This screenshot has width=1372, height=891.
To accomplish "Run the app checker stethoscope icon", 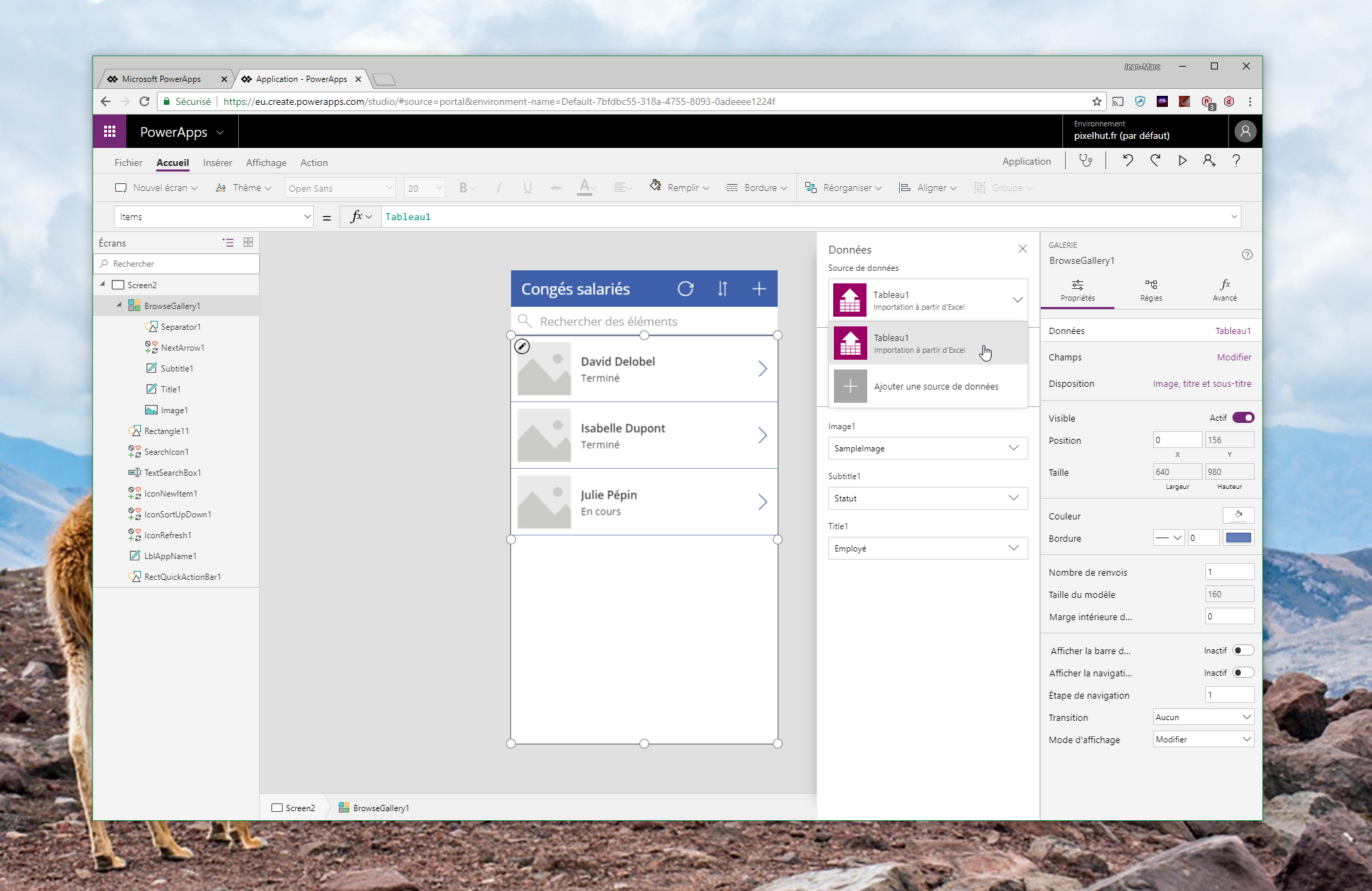I will (x=1086, y=161).
